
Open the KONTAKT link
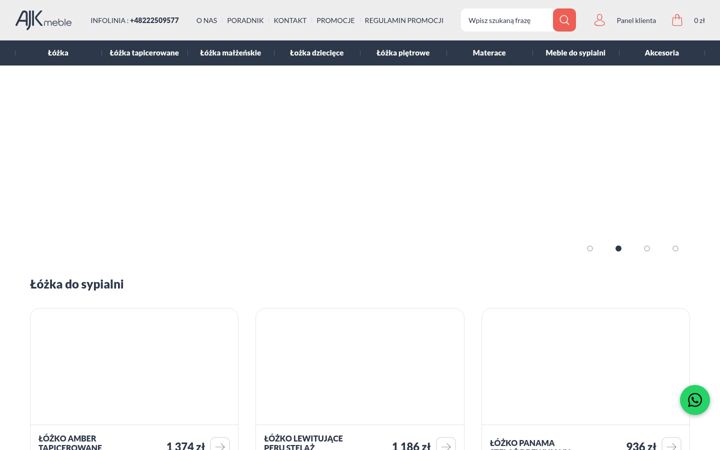coord(290,21)
